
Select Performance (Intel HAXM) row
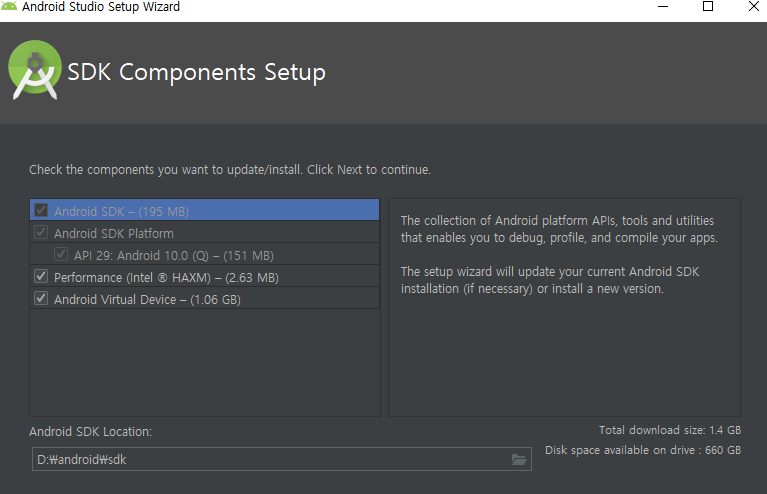point(204,276)
